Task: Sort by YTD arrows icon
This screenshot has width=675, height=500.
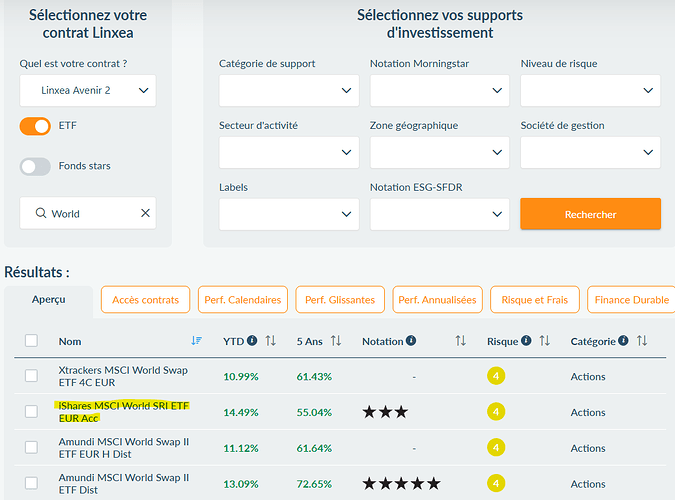Action: (270, 341)
